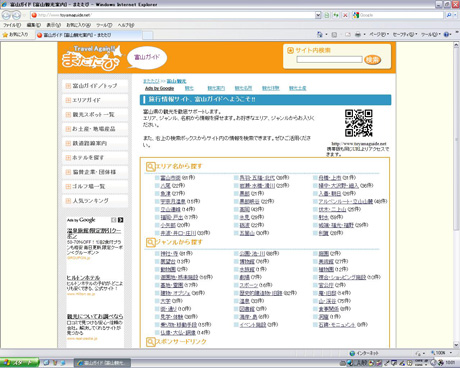Open the 編集(E) menu
Image resolution: width=460 pixels, height=368 pixels.
pos(34,25)
